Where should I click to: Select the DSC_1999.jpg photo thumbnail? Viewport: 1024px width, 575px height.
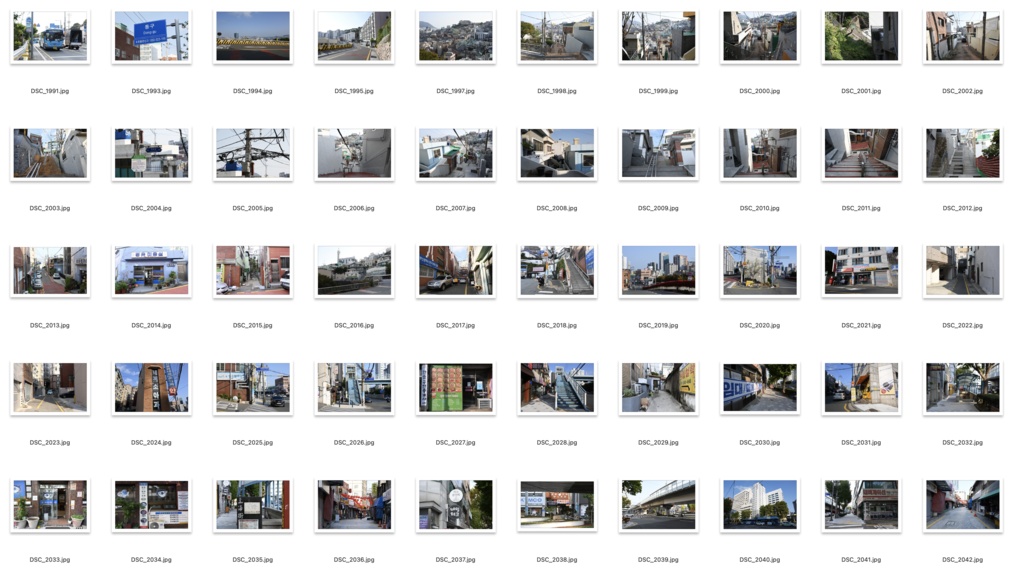tap(658, 36)
